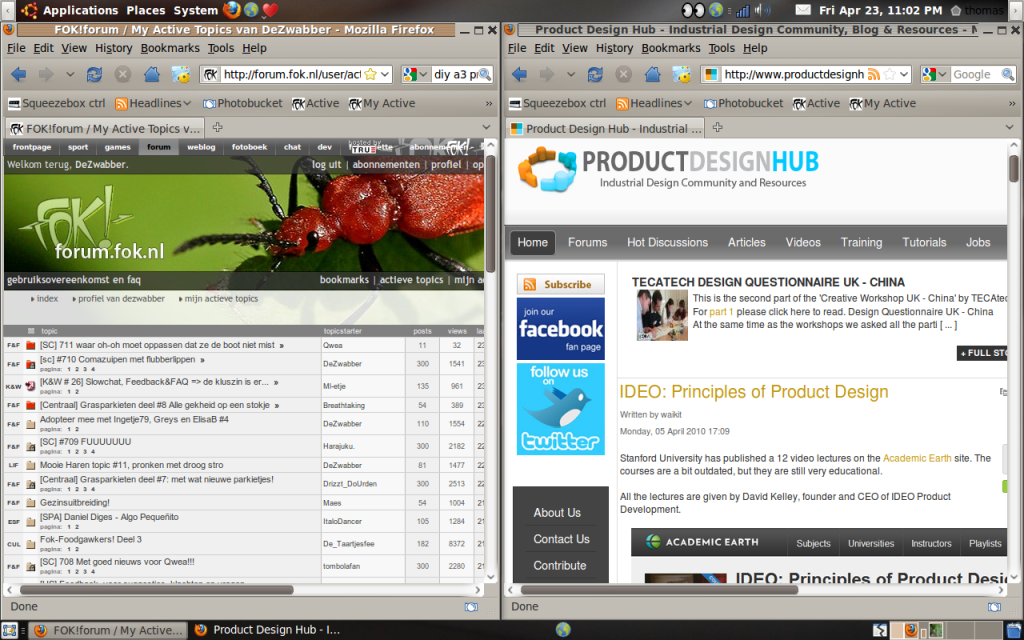Click vertical scrollbar in Product Design Hub window

(x=1014, y=168)
